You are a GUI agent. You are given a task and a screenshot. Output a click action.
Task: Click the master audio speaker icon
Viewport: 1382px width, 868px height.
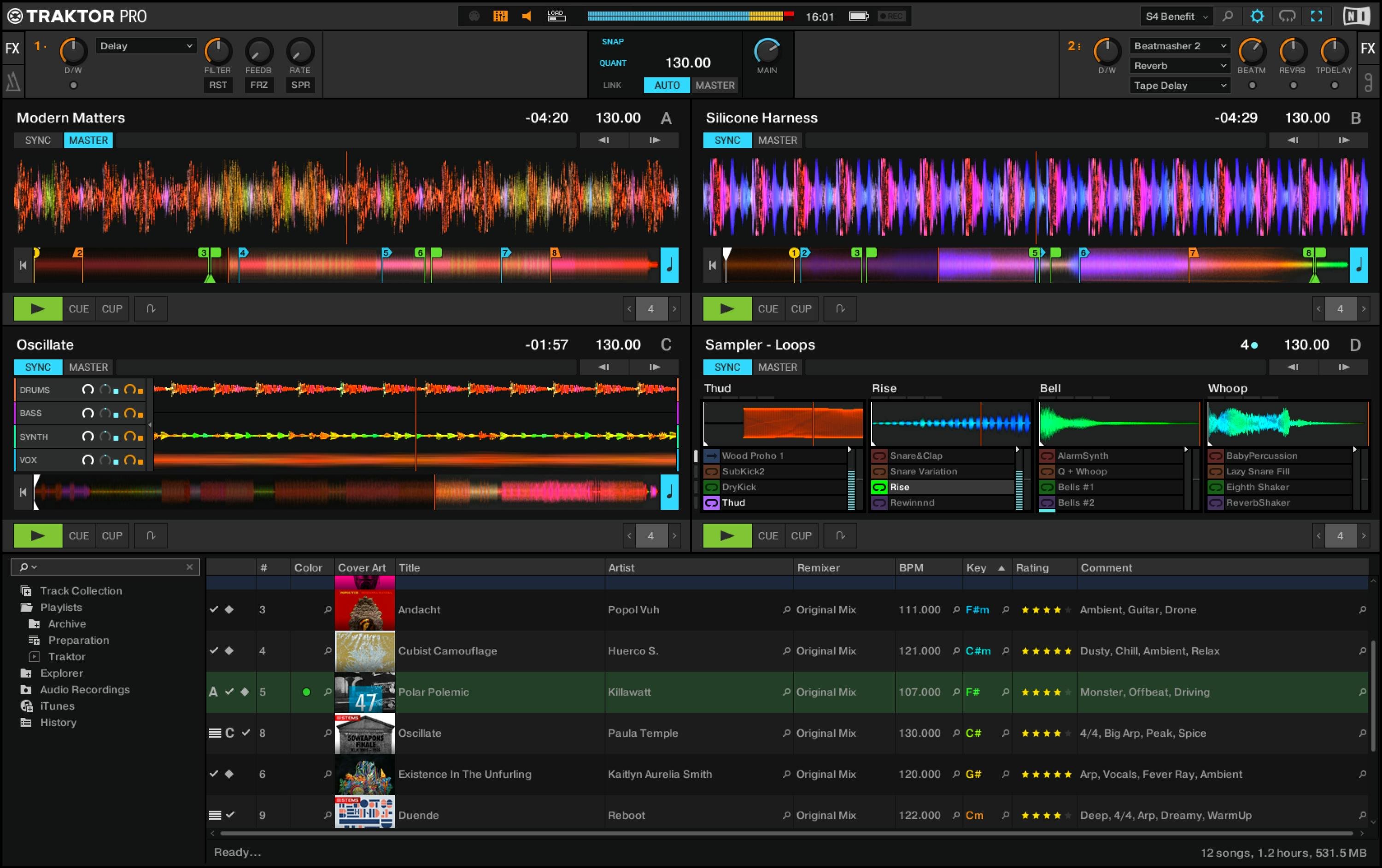coord(526,16)
